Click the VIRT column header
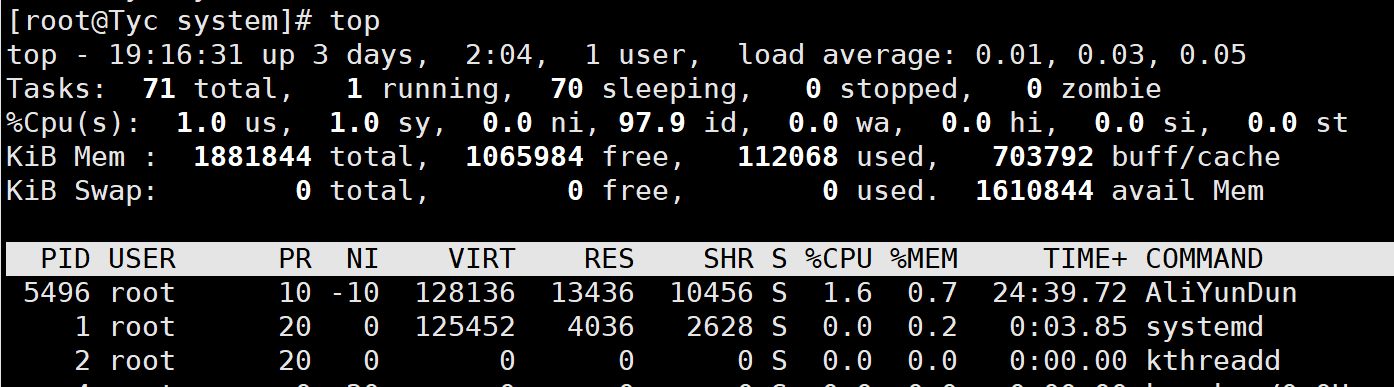Image resolution: width=1394 pixels, height=387 pixels. (x=482, y=259)
